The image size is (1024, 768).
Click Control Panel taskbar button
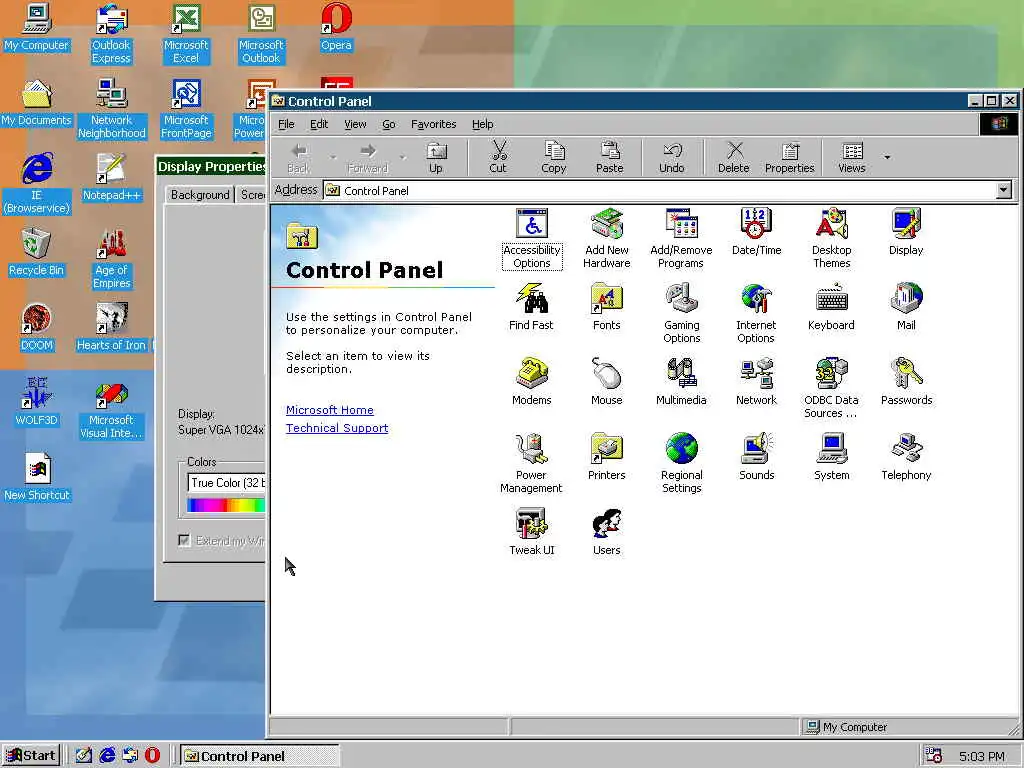pos(259,756)
